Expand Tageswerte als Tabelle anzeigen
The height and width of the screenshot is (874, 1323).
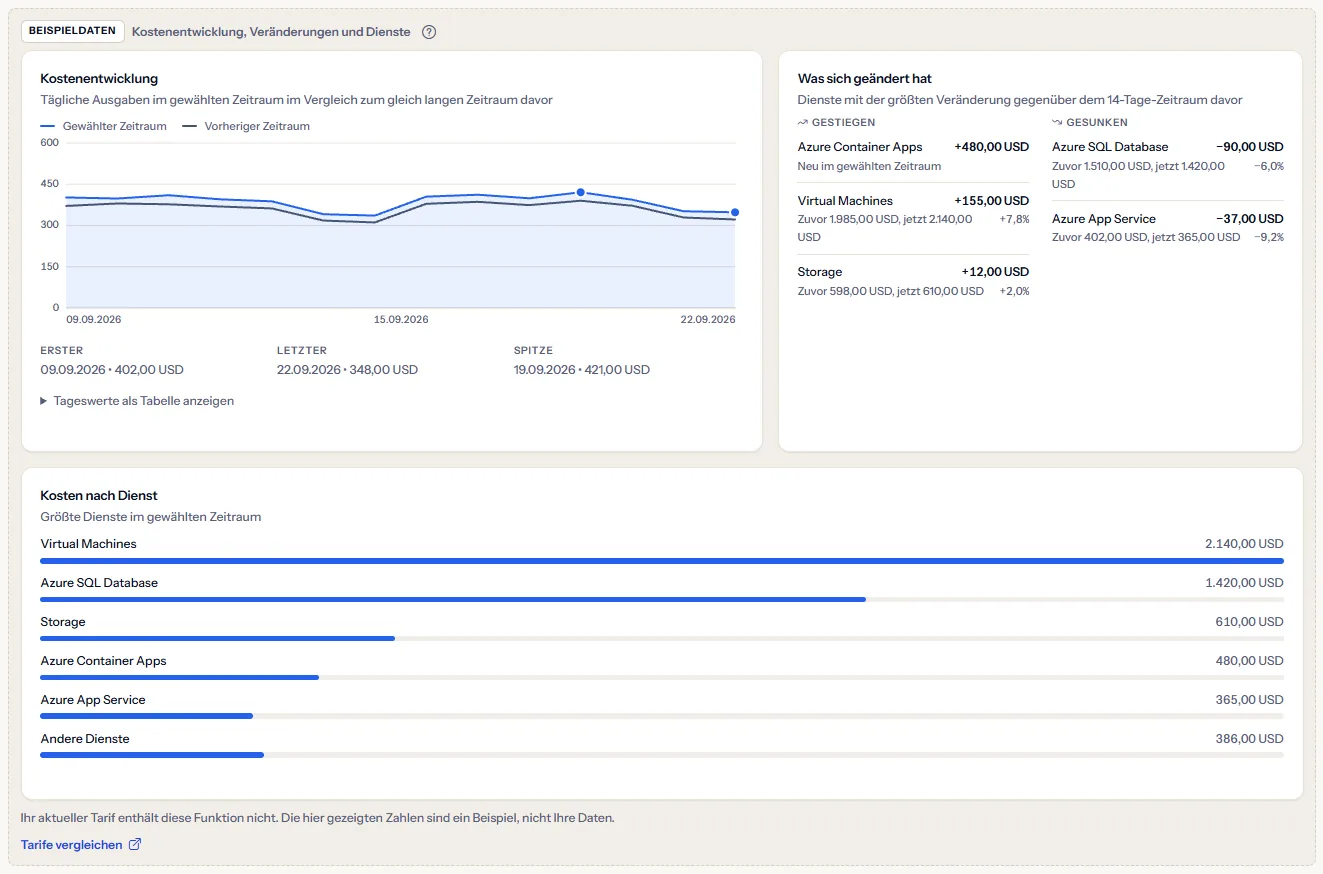point(137,401)
